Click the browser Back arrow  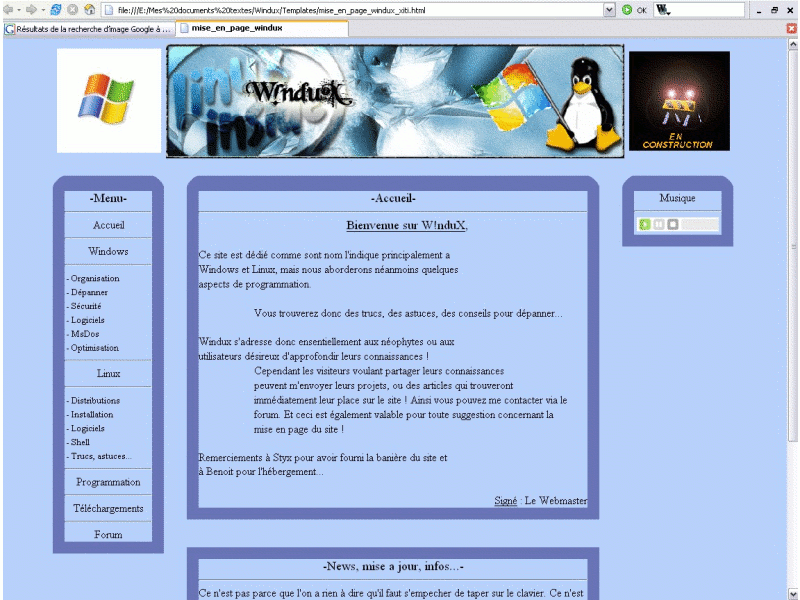pyautogui.click(x=8, y=9)
